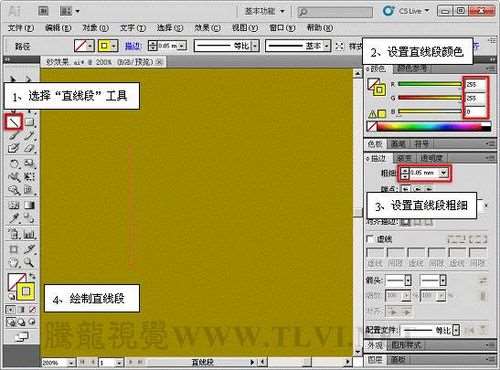This screenshot has height=370, width=500.
Task: Select the Gradient tool
Action: (x=29, y=205)
